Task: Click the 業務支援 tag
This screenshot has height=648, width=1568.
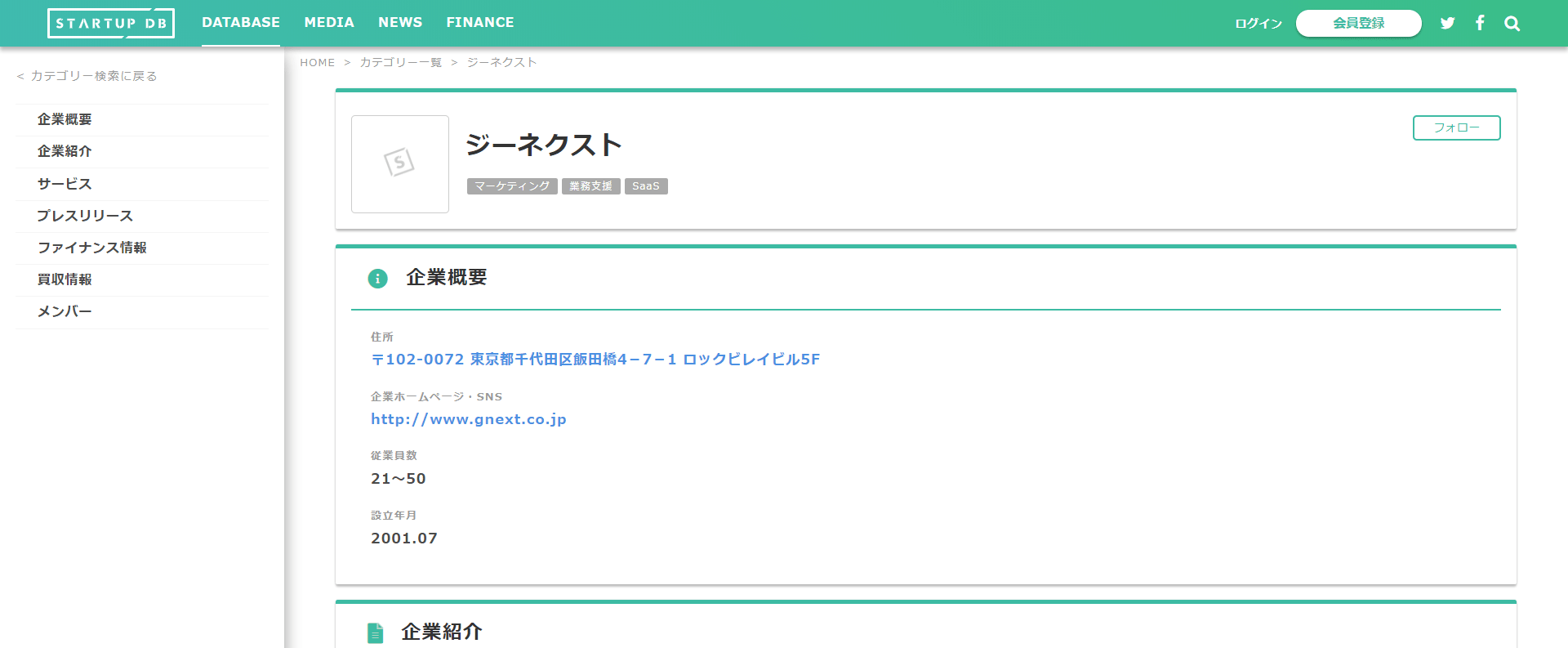Action: click(591, 186)
